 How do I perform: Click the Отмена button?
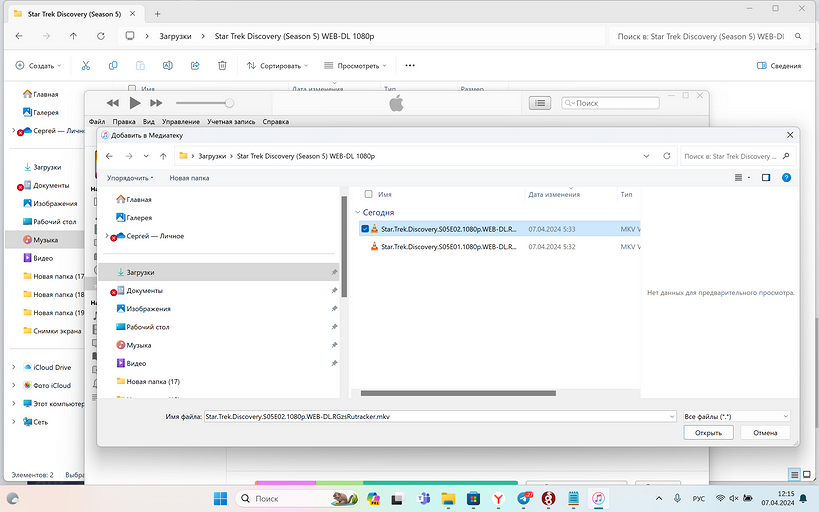(765, 433)
